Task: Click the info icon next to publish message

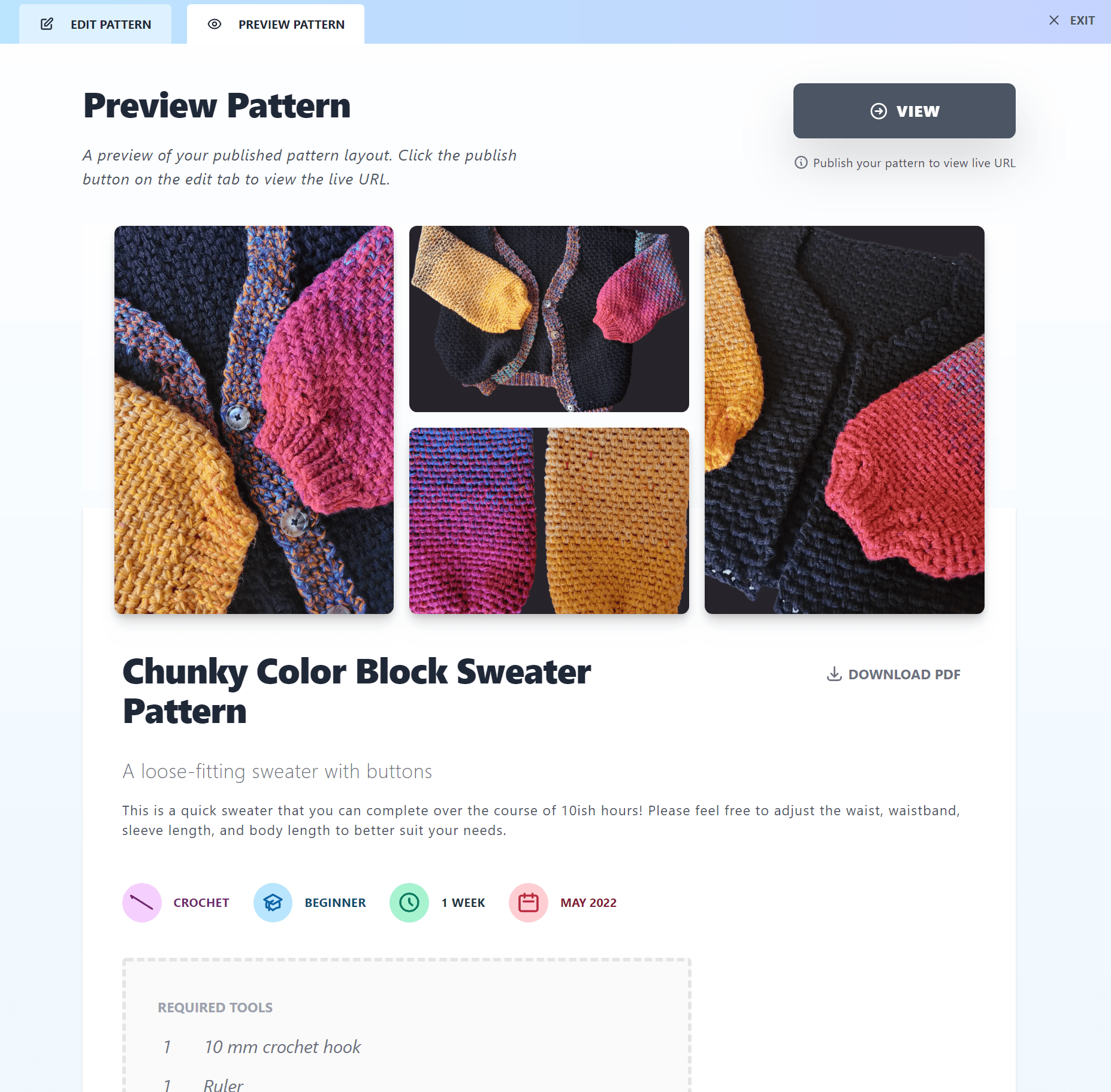Action: pyautogui.click(x=801, y=162)
